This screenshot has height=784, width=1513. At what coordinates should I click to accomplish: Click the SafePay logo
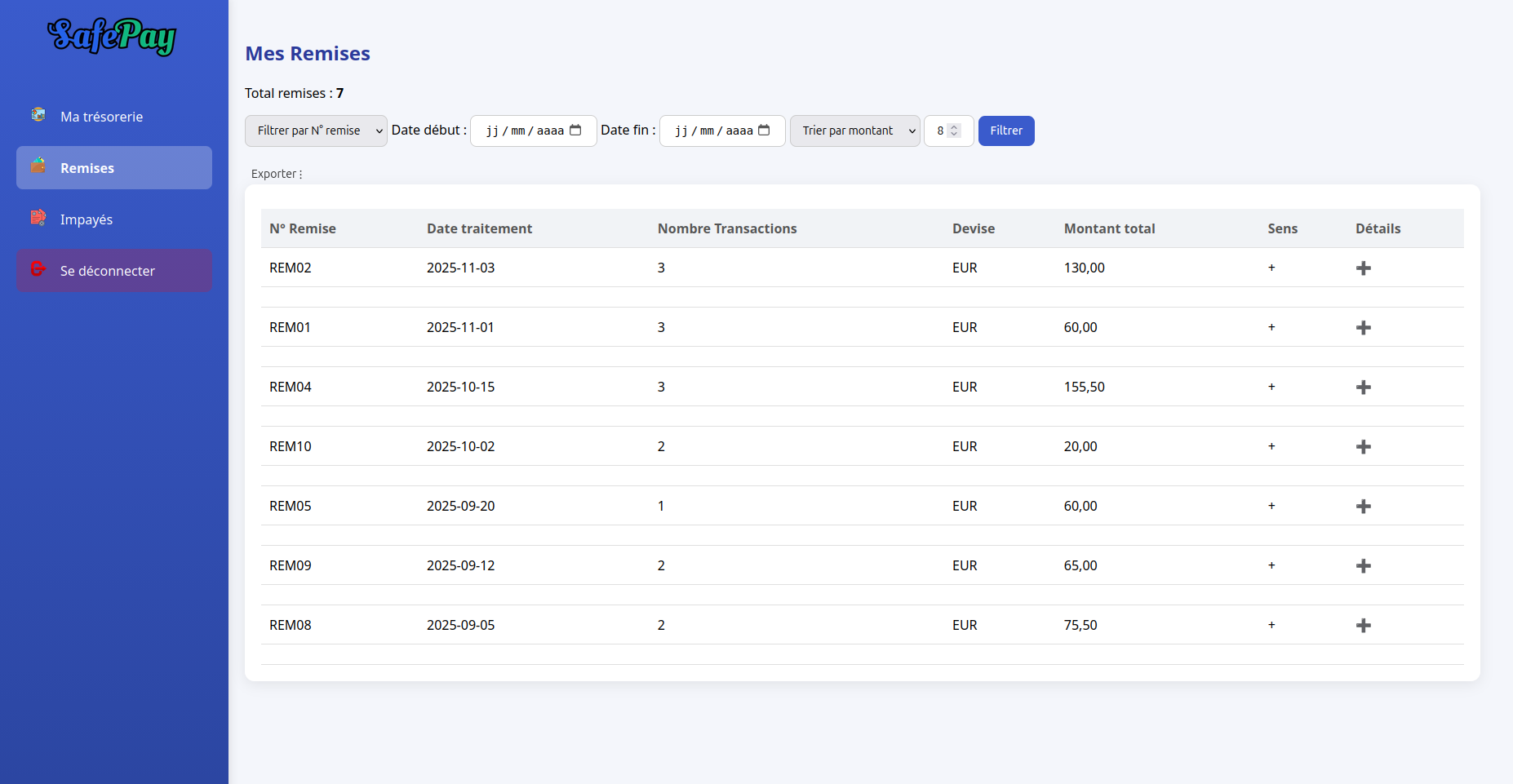coord(112,37)
